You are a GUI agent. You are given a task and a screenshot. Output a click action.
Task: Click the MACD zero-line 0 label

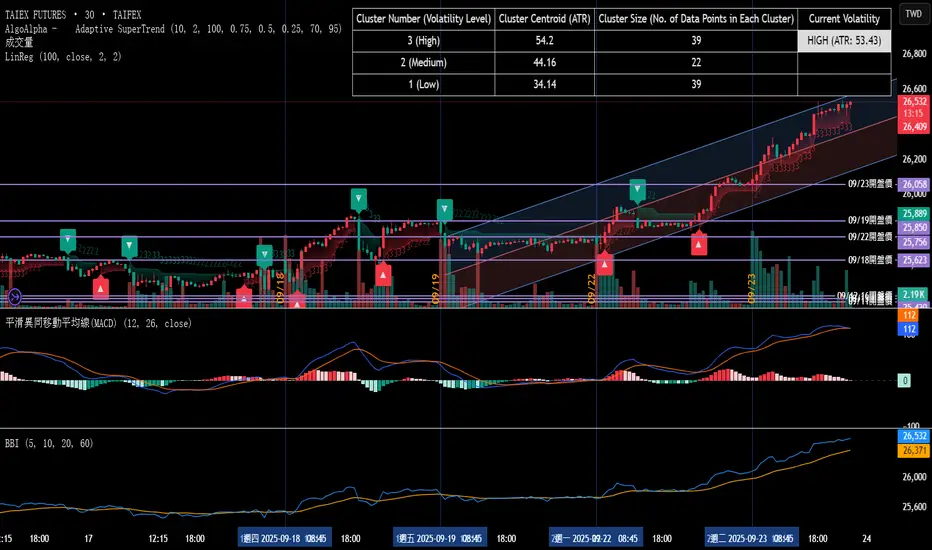pos(904,381)
